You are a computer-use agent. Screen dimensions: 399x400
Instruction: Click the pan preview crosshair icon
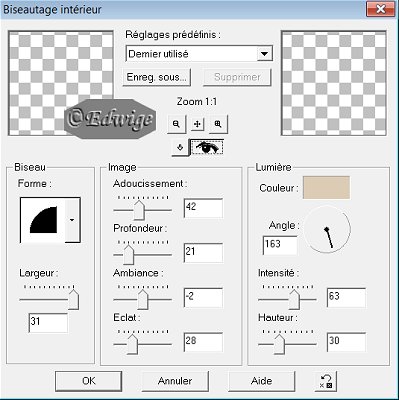pyautogui.click(x=197, y=124)
